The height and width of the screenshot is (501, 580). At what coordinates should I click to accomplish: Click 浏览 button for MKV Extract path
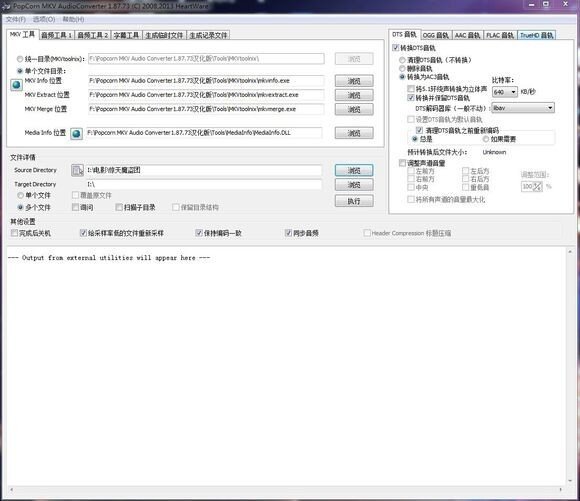(x=354, y=95)
